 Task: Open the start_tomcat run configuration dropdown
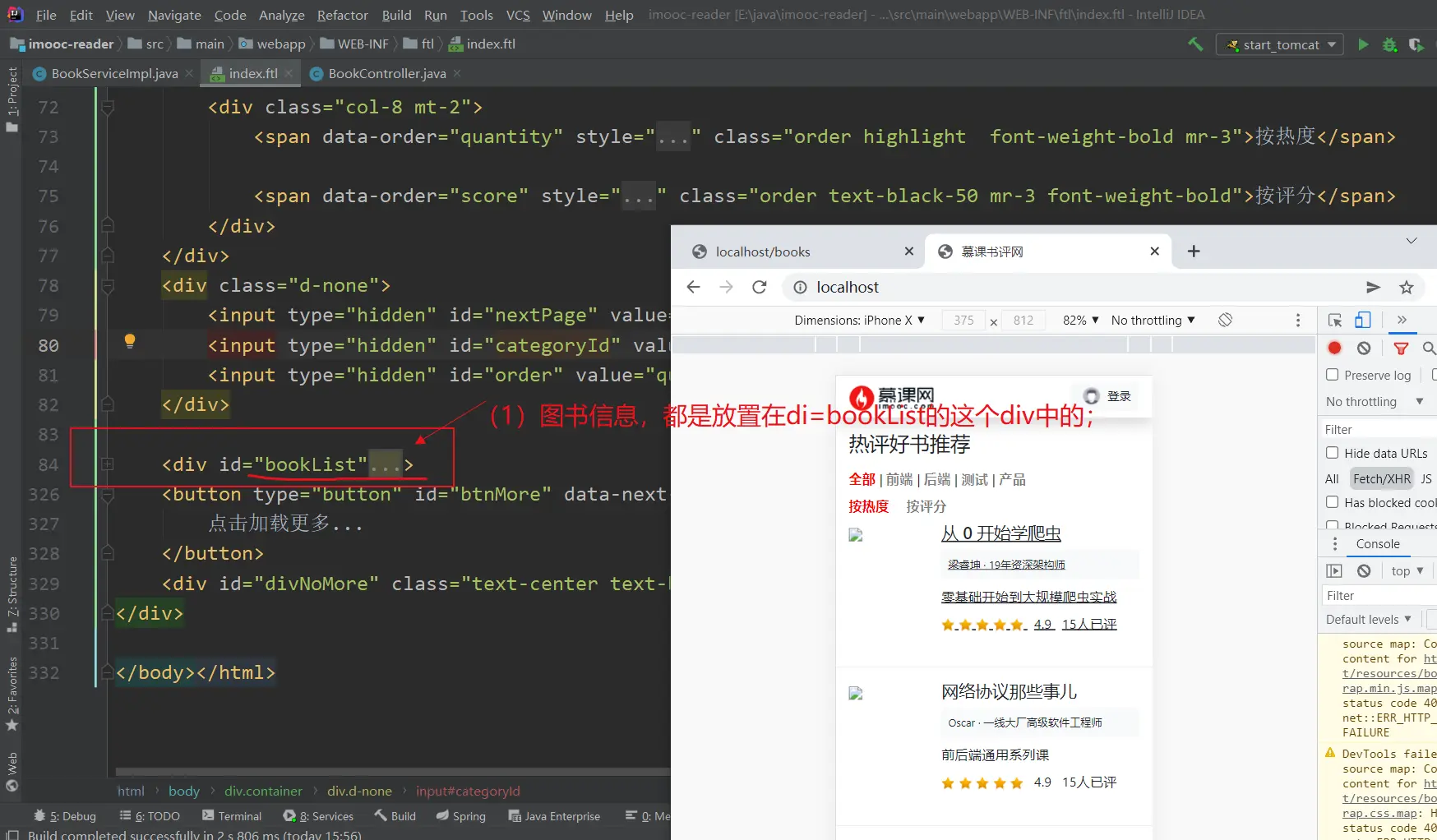(1279, 44)
